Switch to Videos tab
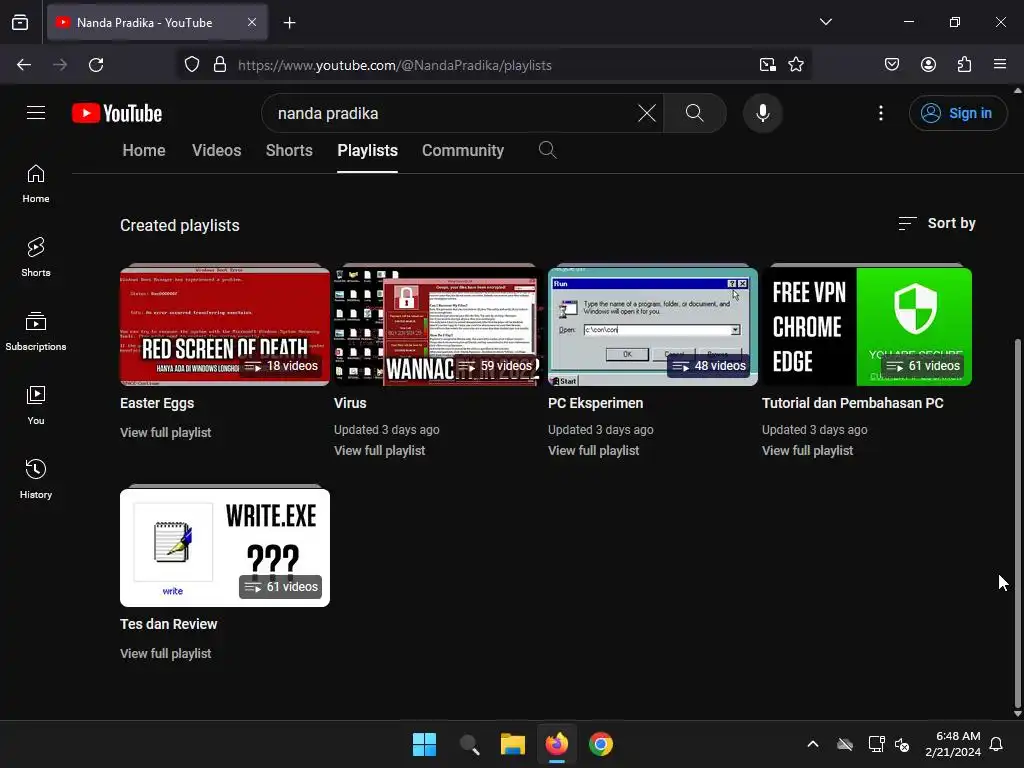The height and width of the screenshot is (768, 1024). [x=217, y=150]
